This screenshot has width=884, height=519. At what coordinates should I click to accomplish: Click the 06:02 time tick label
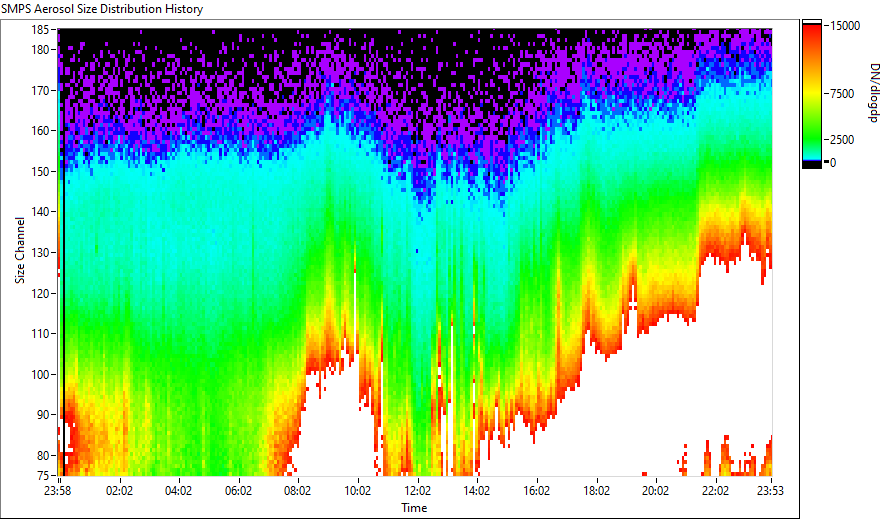238,491
